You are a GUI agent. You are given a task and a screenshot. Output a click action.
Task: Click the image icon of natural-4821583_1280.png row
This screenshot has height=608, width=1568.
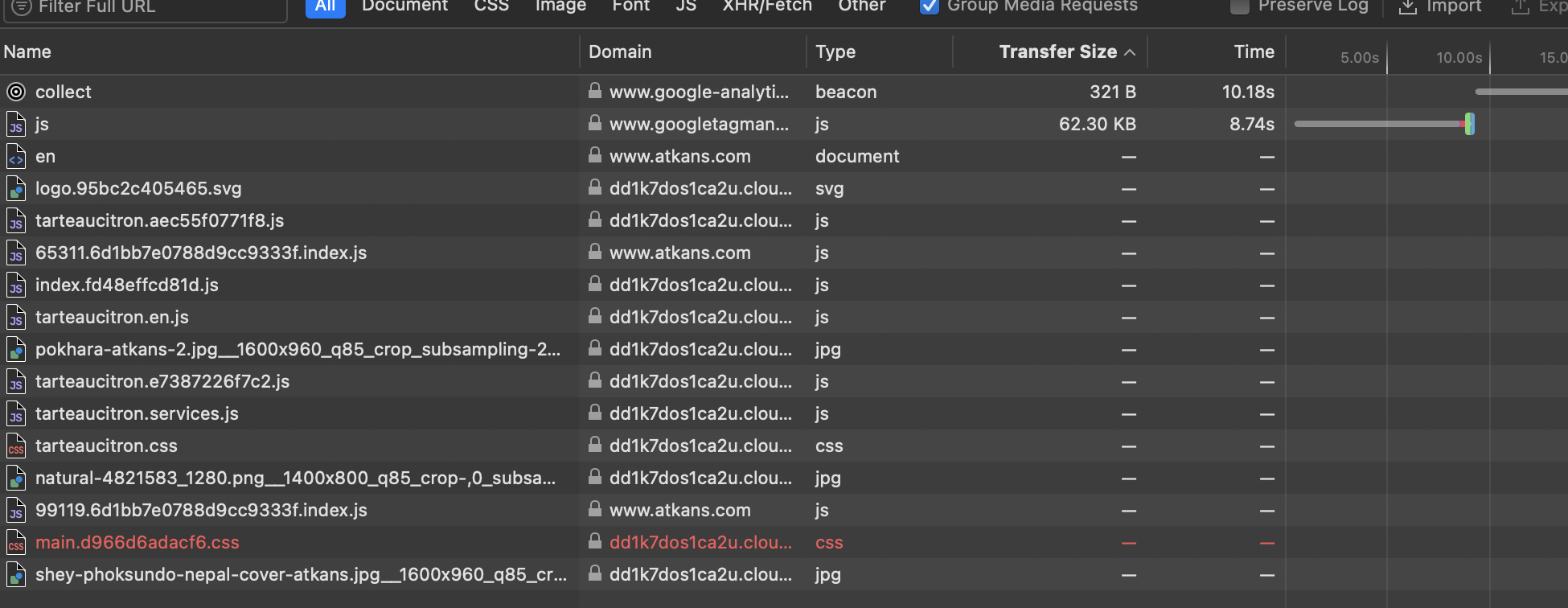click(16, 478)
